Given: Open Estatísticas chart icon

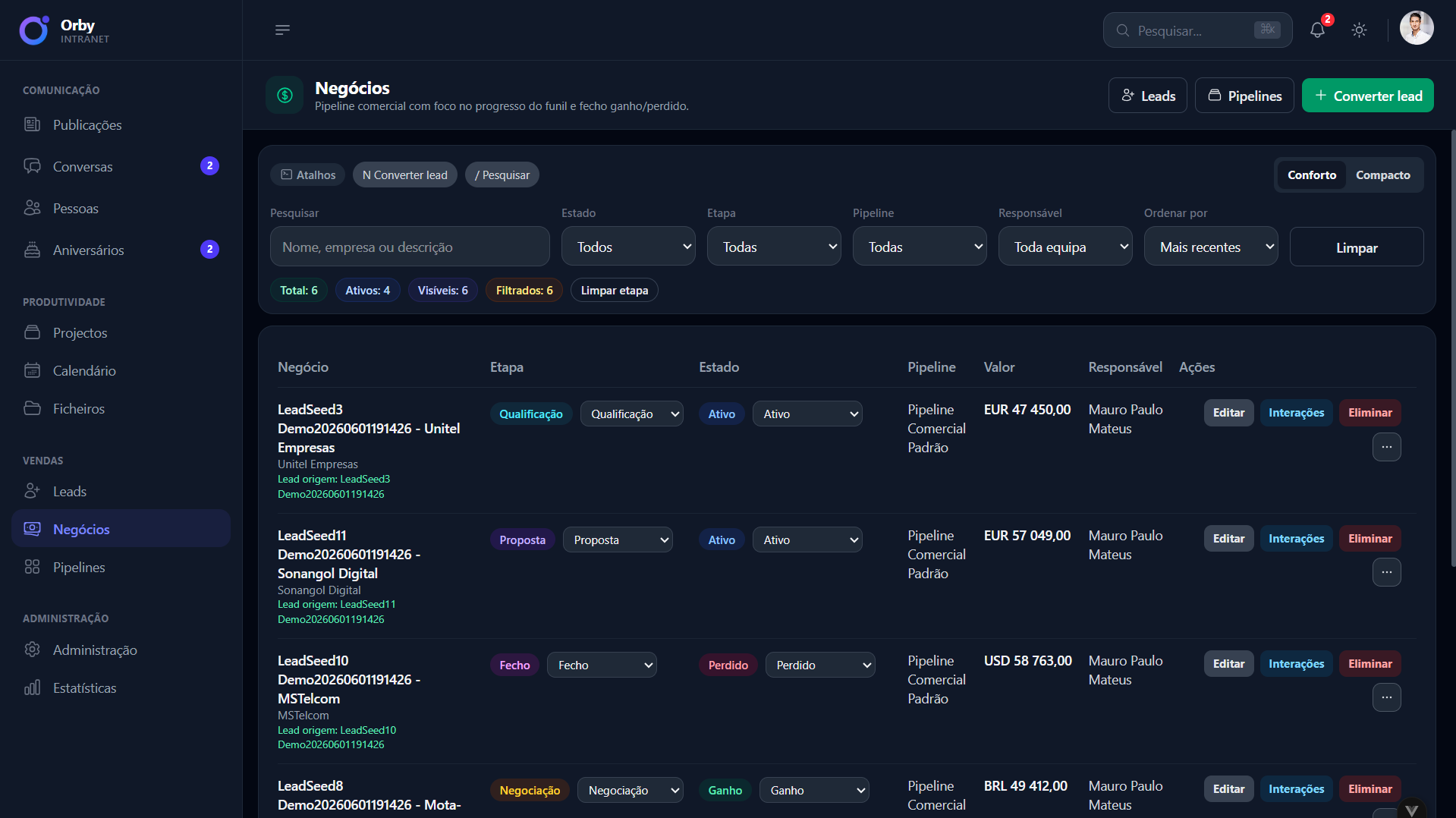Looking at the screenshot, I should [x=32, y=687].
